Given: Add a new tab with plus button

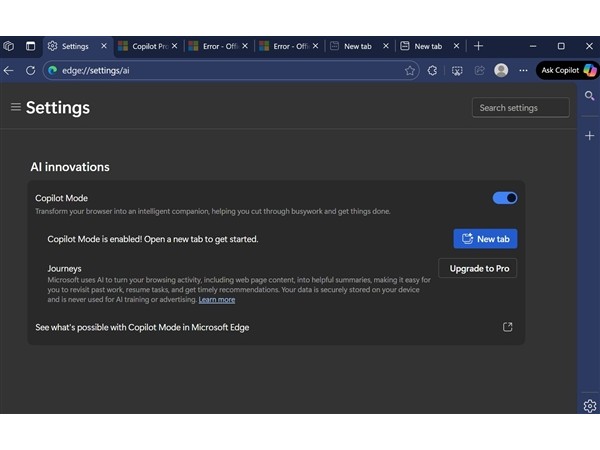Looking at the screenshot, I should pos(478,46).
